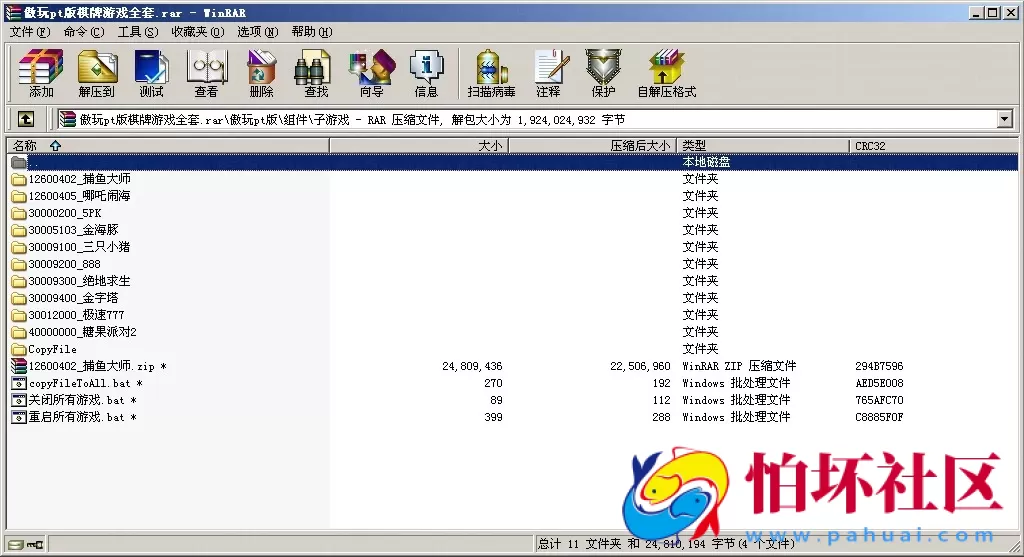Click size value 24,809,436

[x=472, y=366]
